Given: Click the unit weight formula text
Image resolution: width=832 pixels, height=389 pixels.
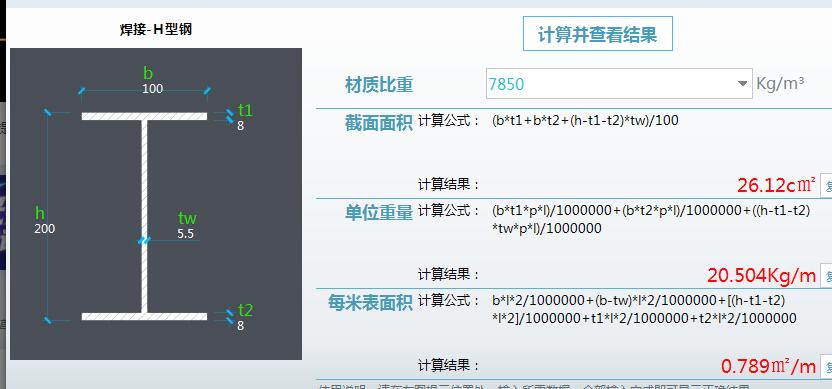Looking at the screenshot, I should (651, 220).
